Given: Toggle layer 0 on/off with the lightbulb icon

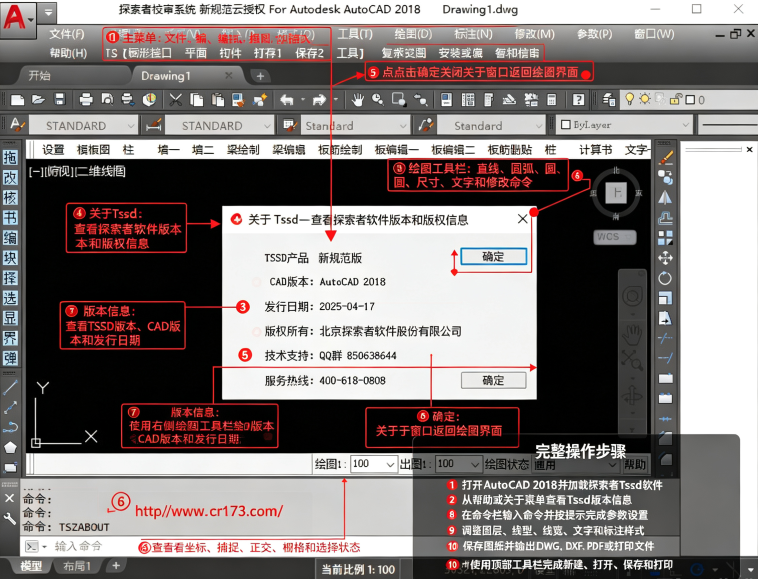Looking at the screenshot, I should pos(629,99).
